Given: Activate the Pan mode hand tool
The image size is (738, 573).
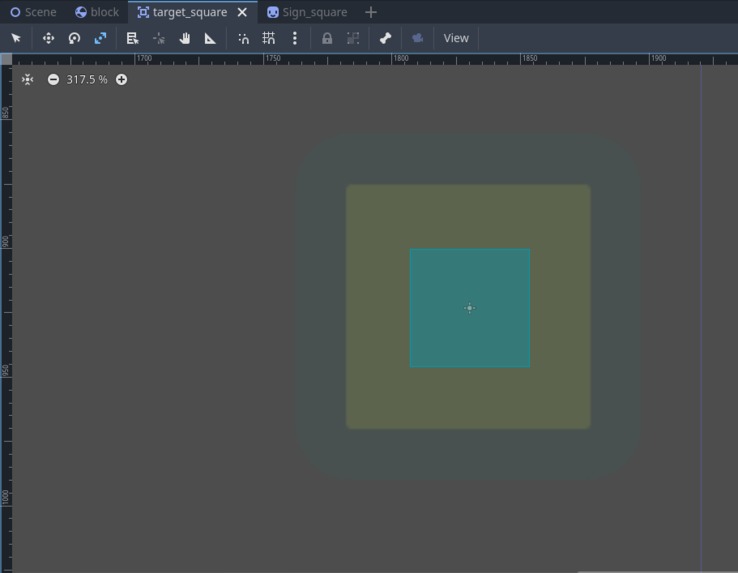Looking at the screenshot, I should coord(185,38).
